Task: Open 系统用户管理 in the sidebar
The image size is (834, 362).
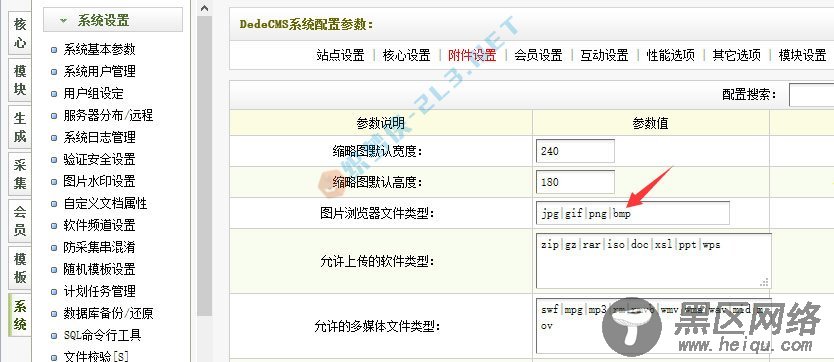Action: pos(99,71)
